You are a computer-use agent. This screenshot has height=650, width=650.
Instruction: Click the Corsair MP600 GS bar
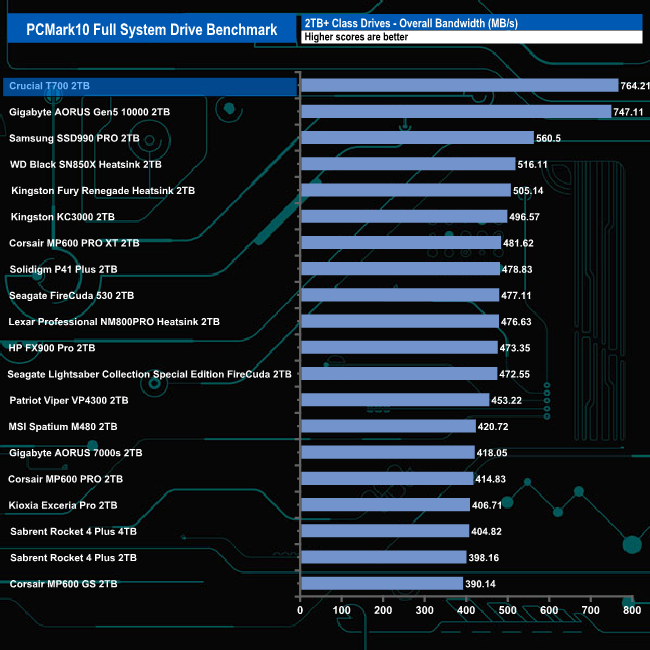(x=382, y=583)
